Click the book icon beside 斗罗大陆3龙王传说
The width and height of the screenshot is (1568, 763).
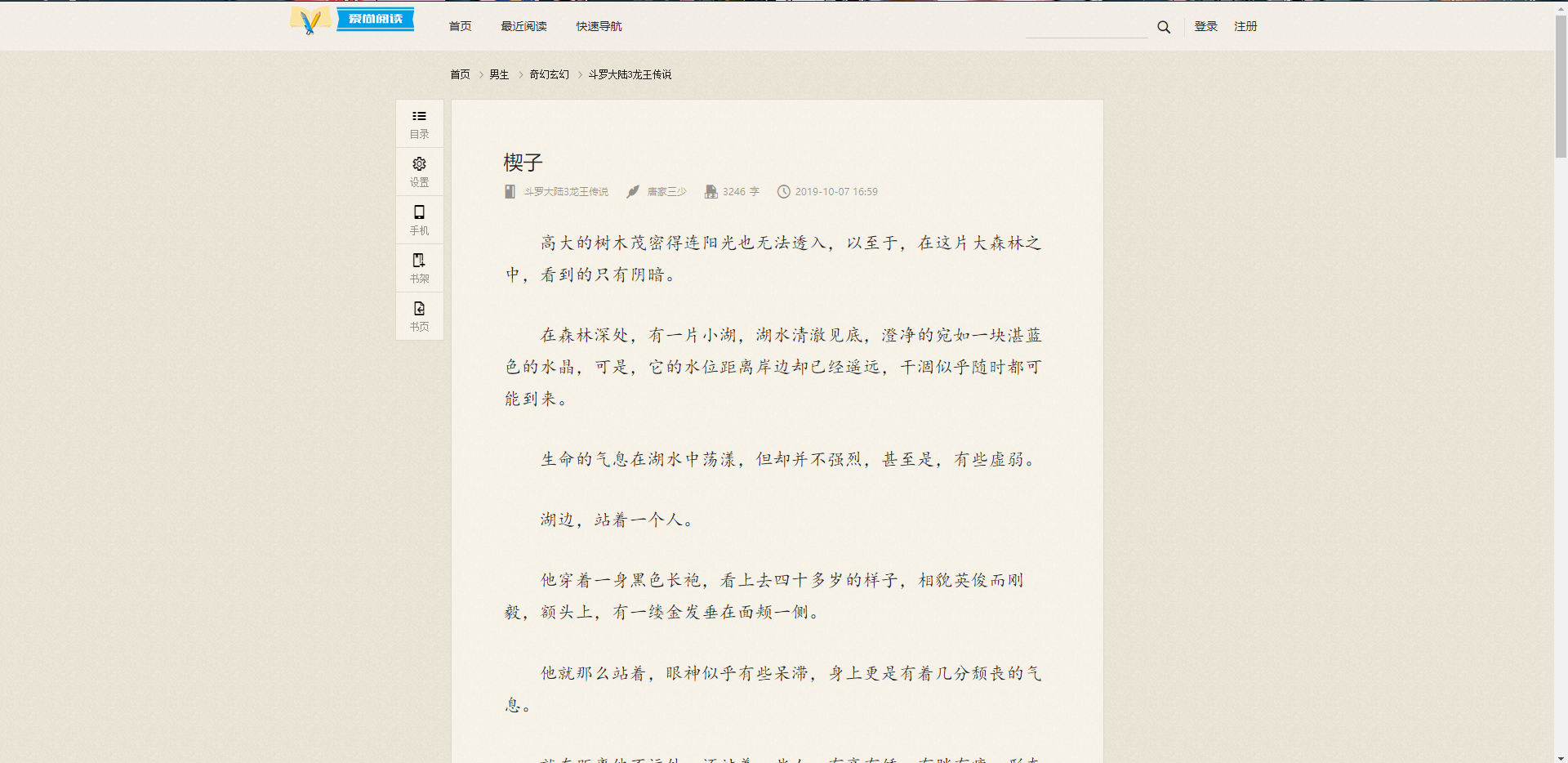(510, 192)
